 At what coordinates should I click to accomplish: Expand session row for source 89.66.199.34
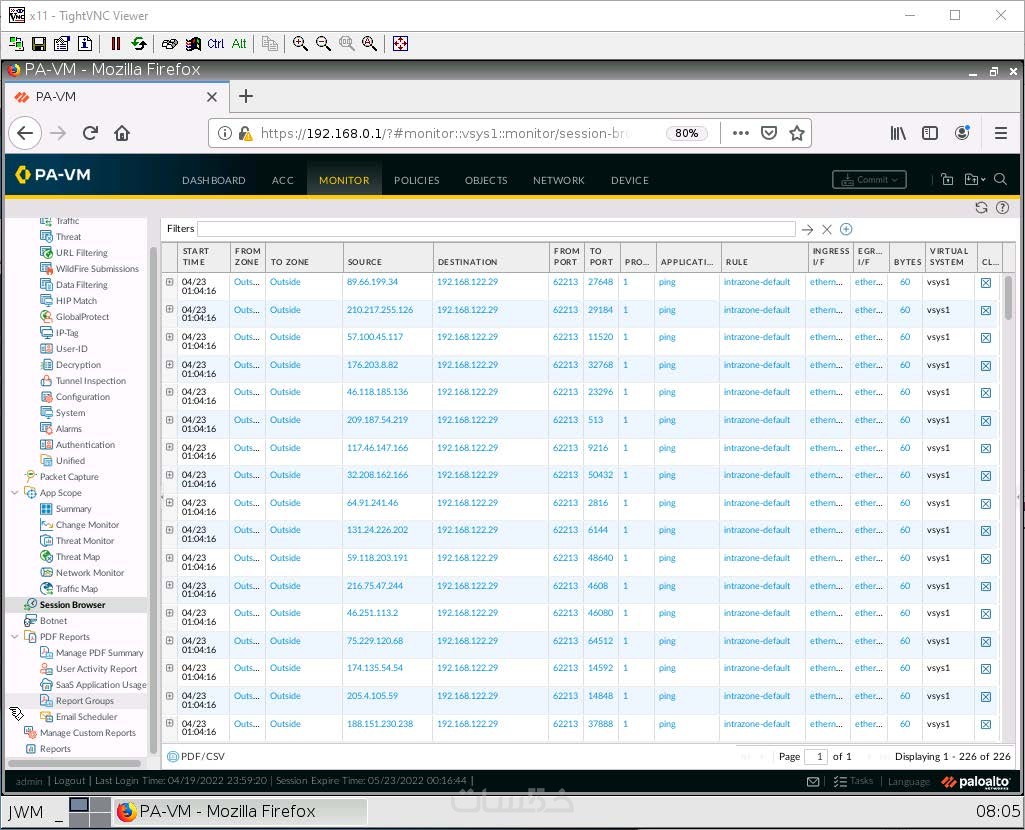coord(169,282)
